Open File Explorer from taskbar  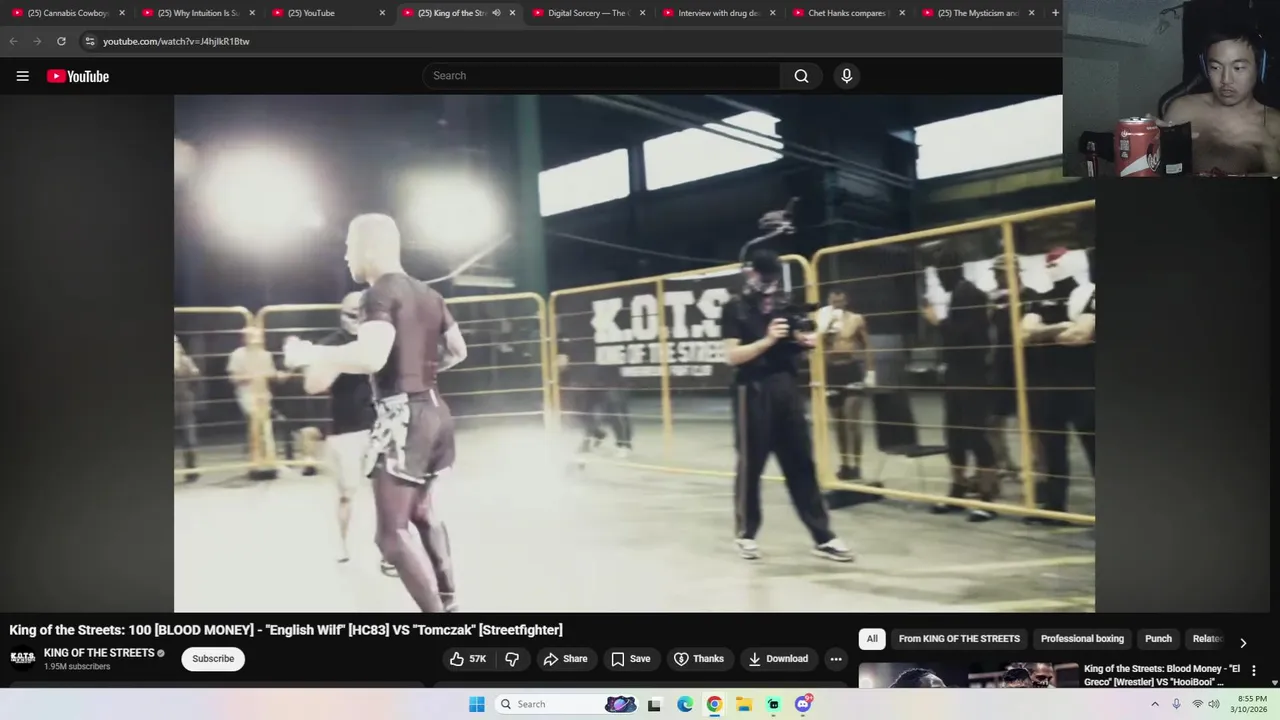744,704
